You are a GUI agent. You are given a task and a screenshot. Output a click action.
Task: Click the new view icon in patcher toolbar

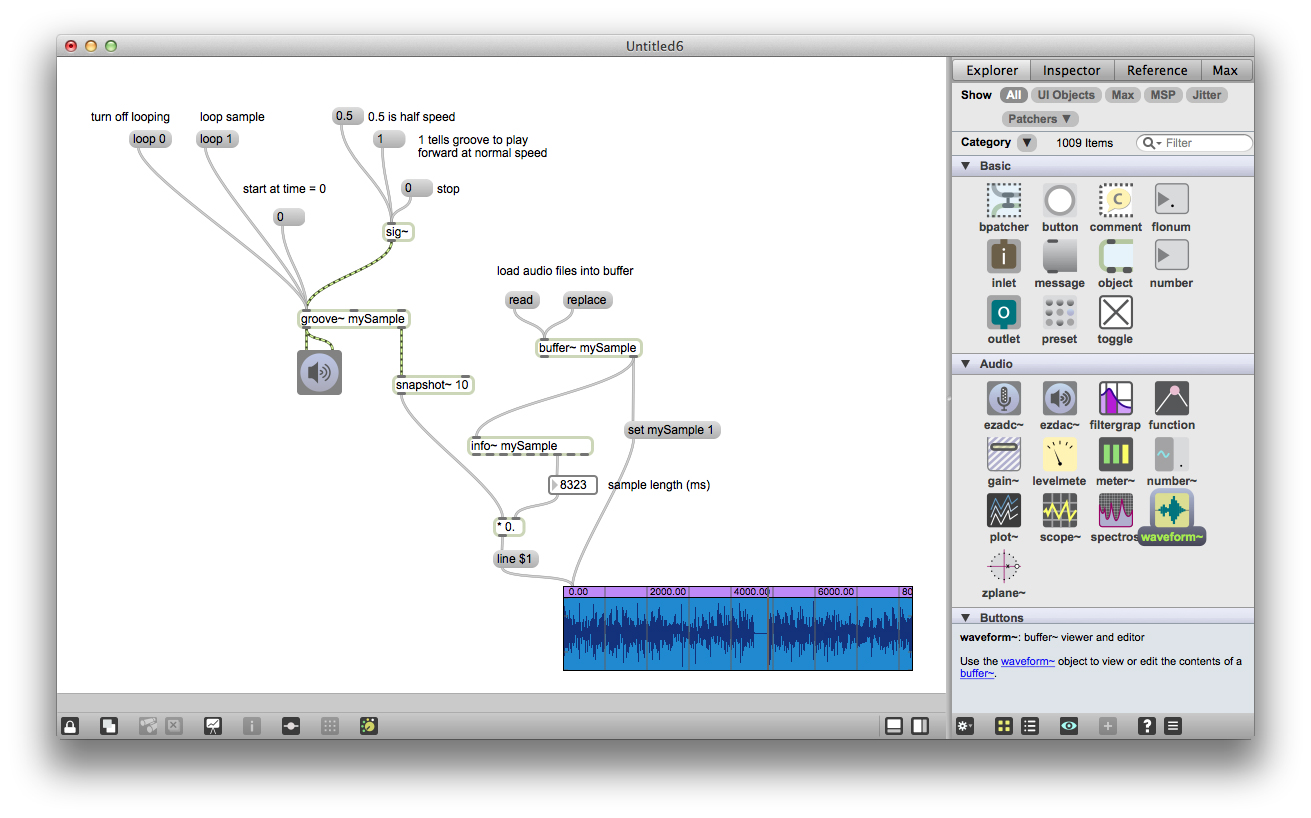point(109,726)
